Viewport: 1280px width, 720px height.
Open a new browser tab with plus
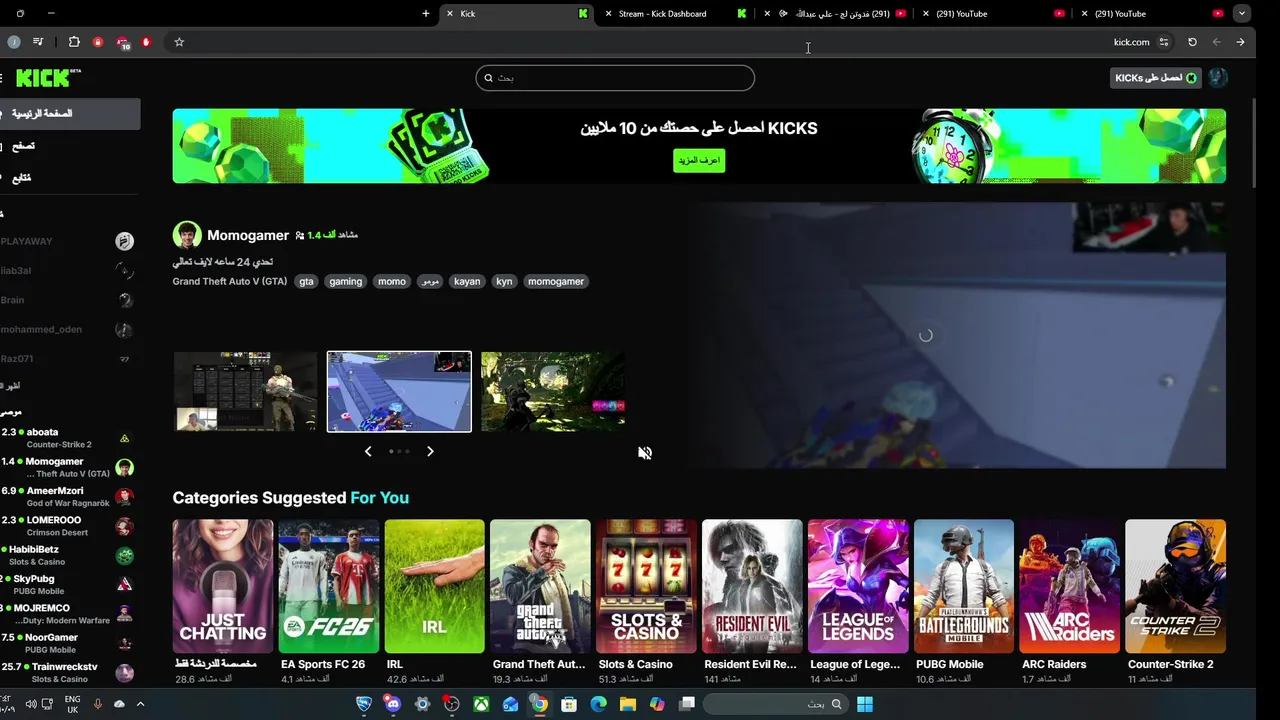point(426,14)
